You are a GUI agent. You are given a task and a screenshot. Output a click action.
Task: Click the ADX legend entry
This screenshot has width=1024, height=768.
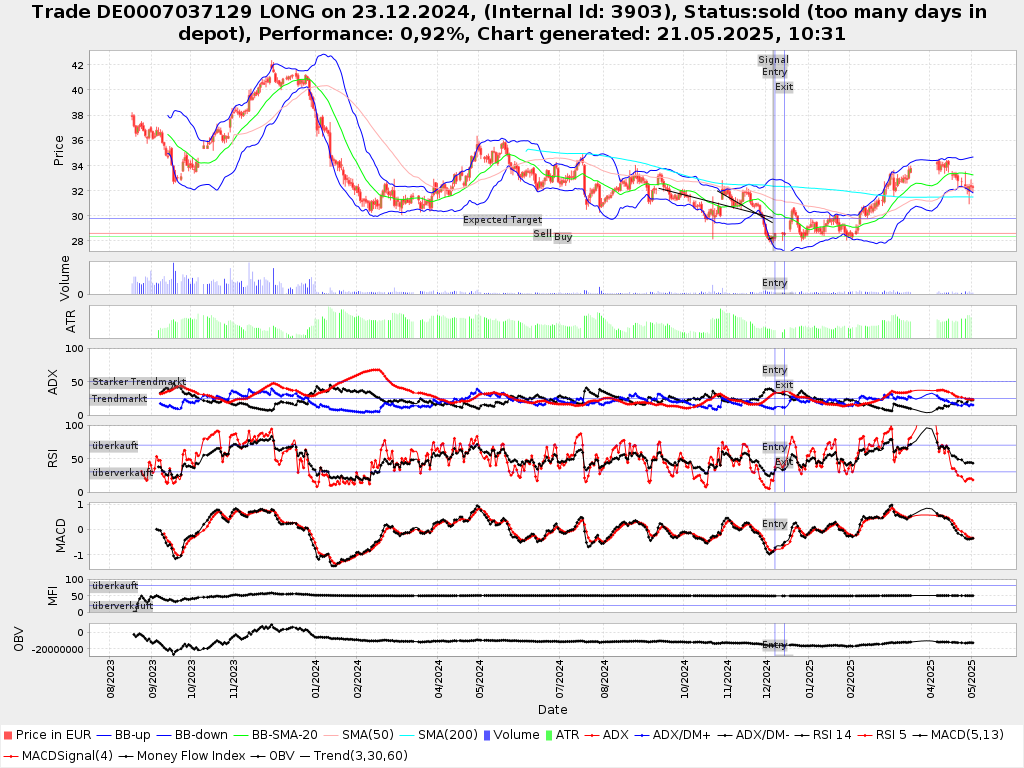tap(612, 735)
